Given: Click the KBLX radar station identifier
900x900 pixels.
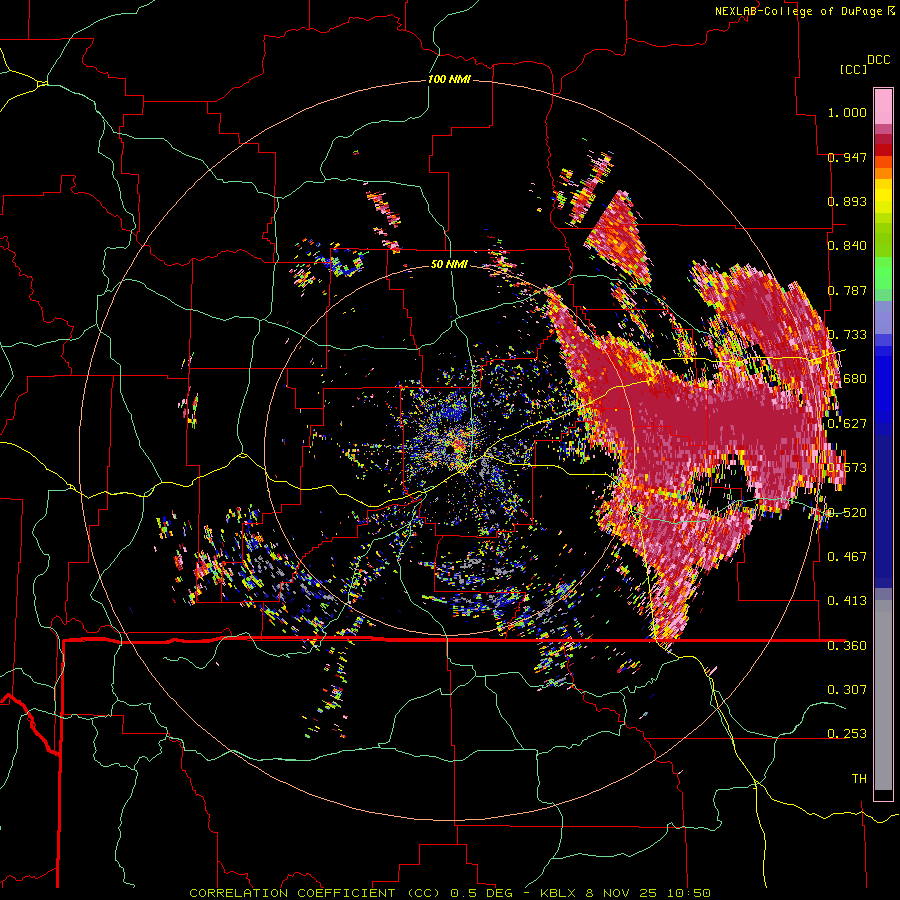Looking at the screenshot, I should tap(558, 893).
